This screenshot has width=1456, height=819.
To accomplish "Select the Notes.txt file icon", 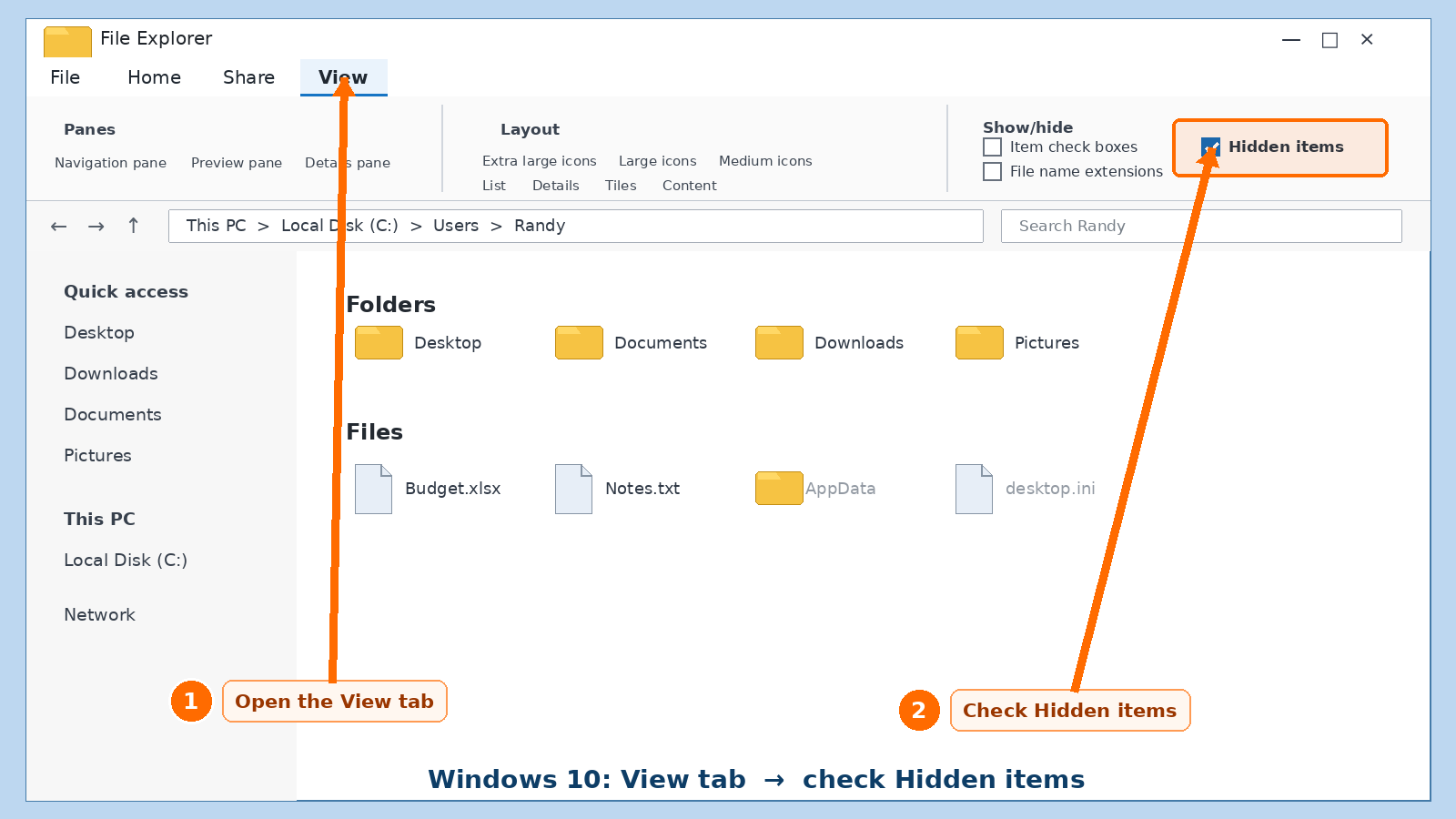I will point(573,489).
